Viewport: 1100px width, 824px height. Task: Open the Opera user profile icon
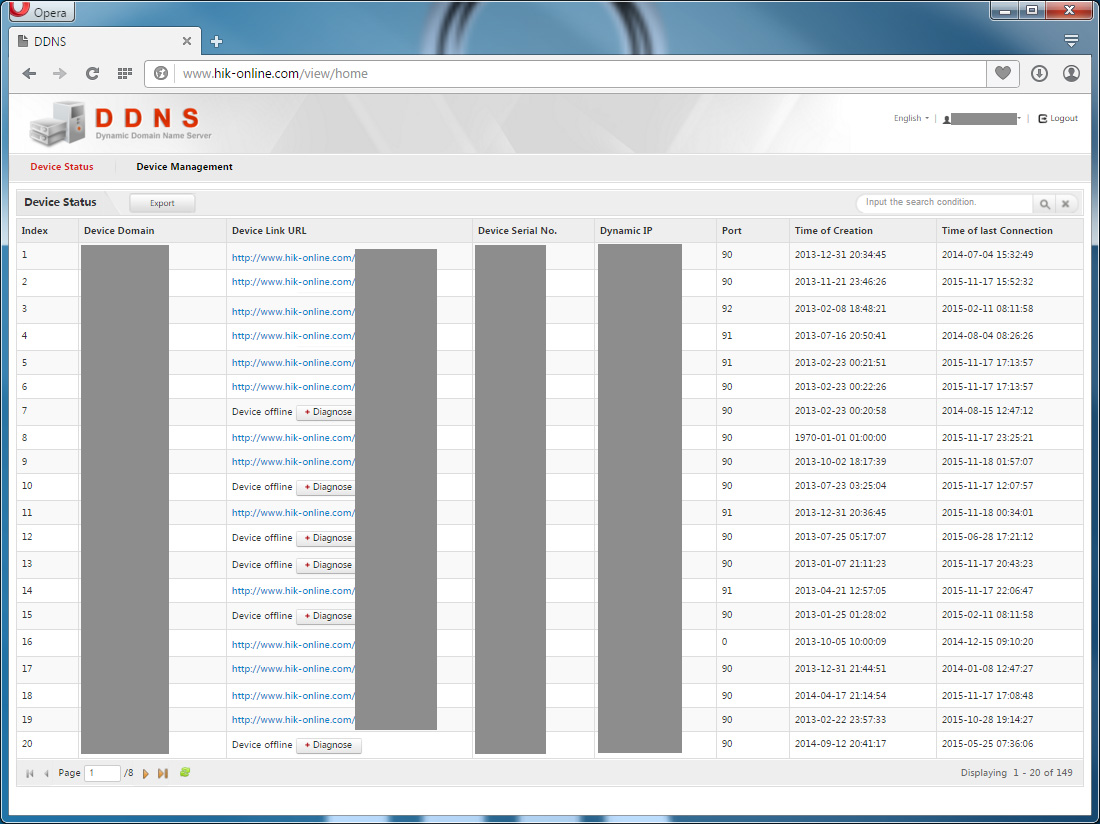pos(1071,73)
